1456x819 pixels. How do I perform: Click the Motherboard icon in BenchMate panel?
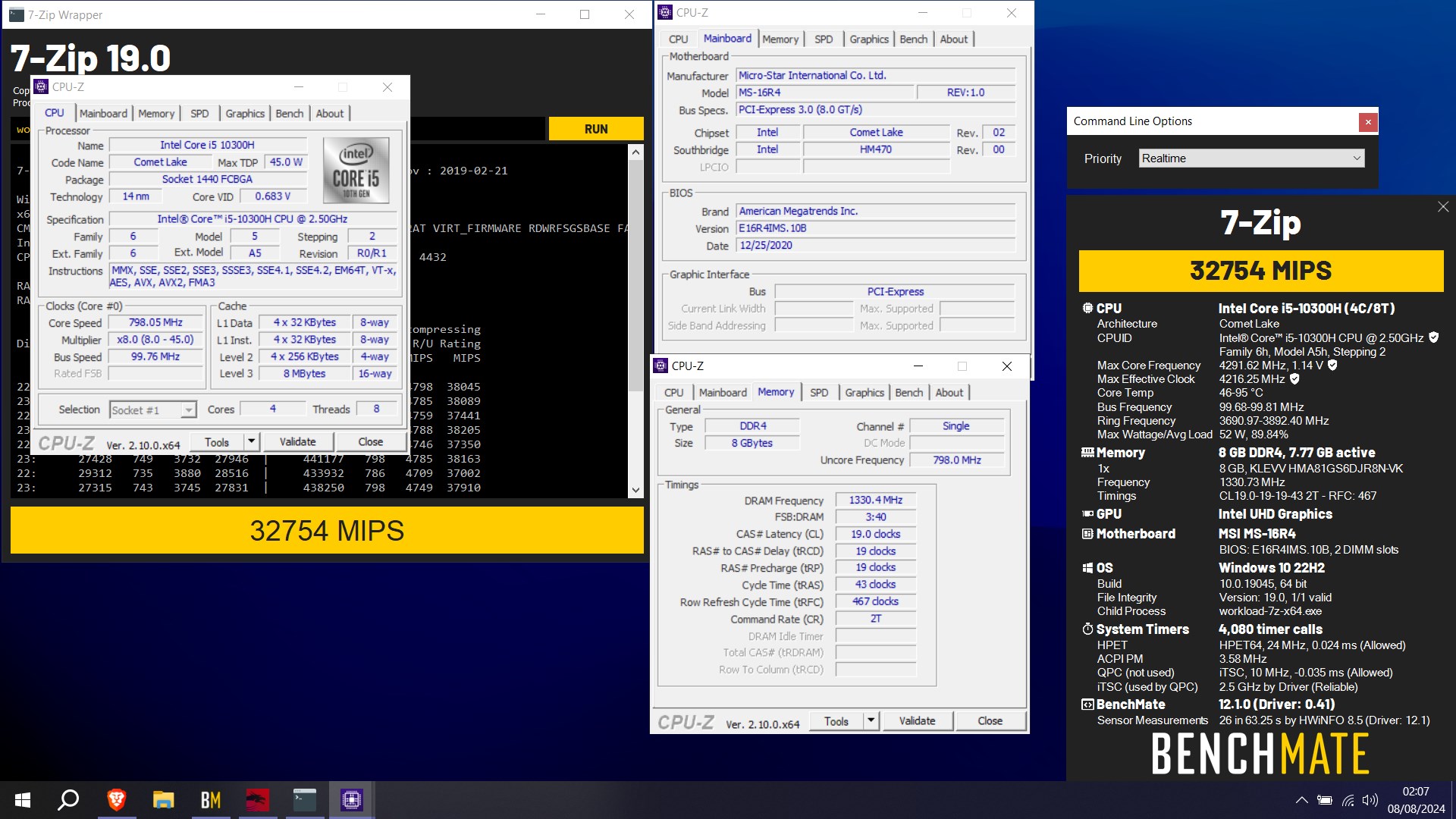[1087, 534]
